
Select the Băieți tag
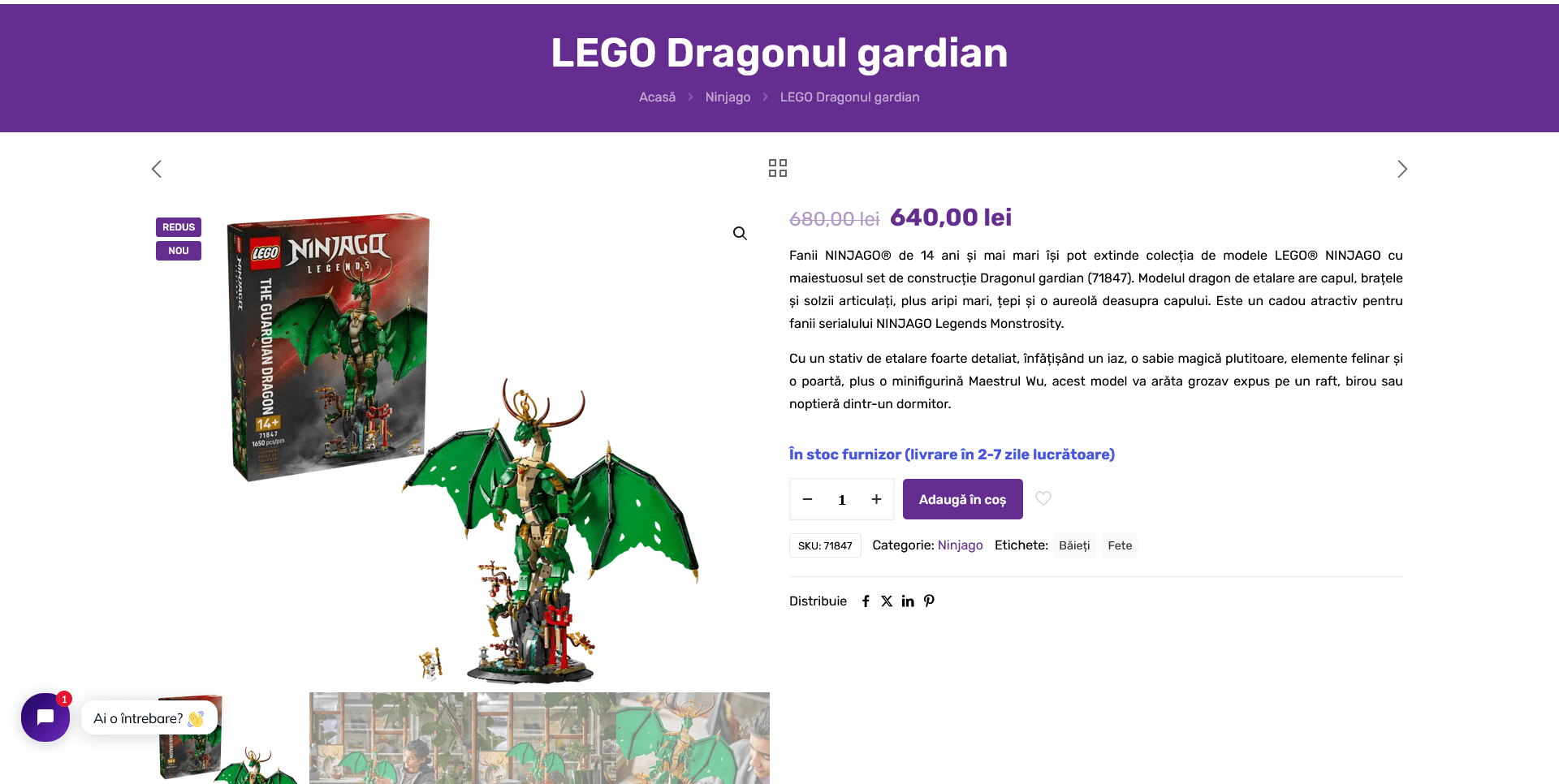(x=1074, y=545)
